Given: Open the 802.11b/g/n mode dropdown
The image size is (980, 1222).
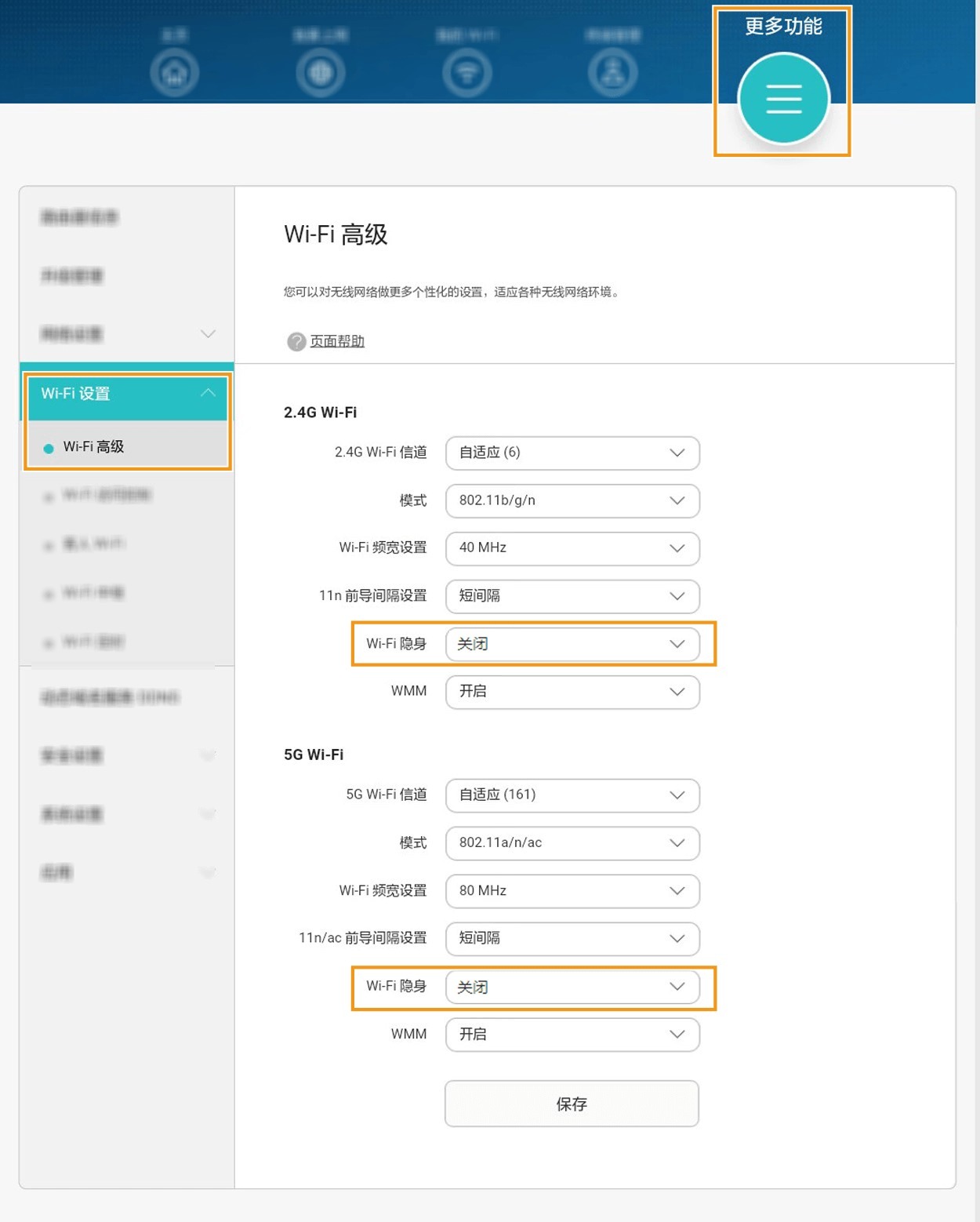Looking at the screenshot, I should 572,500.
